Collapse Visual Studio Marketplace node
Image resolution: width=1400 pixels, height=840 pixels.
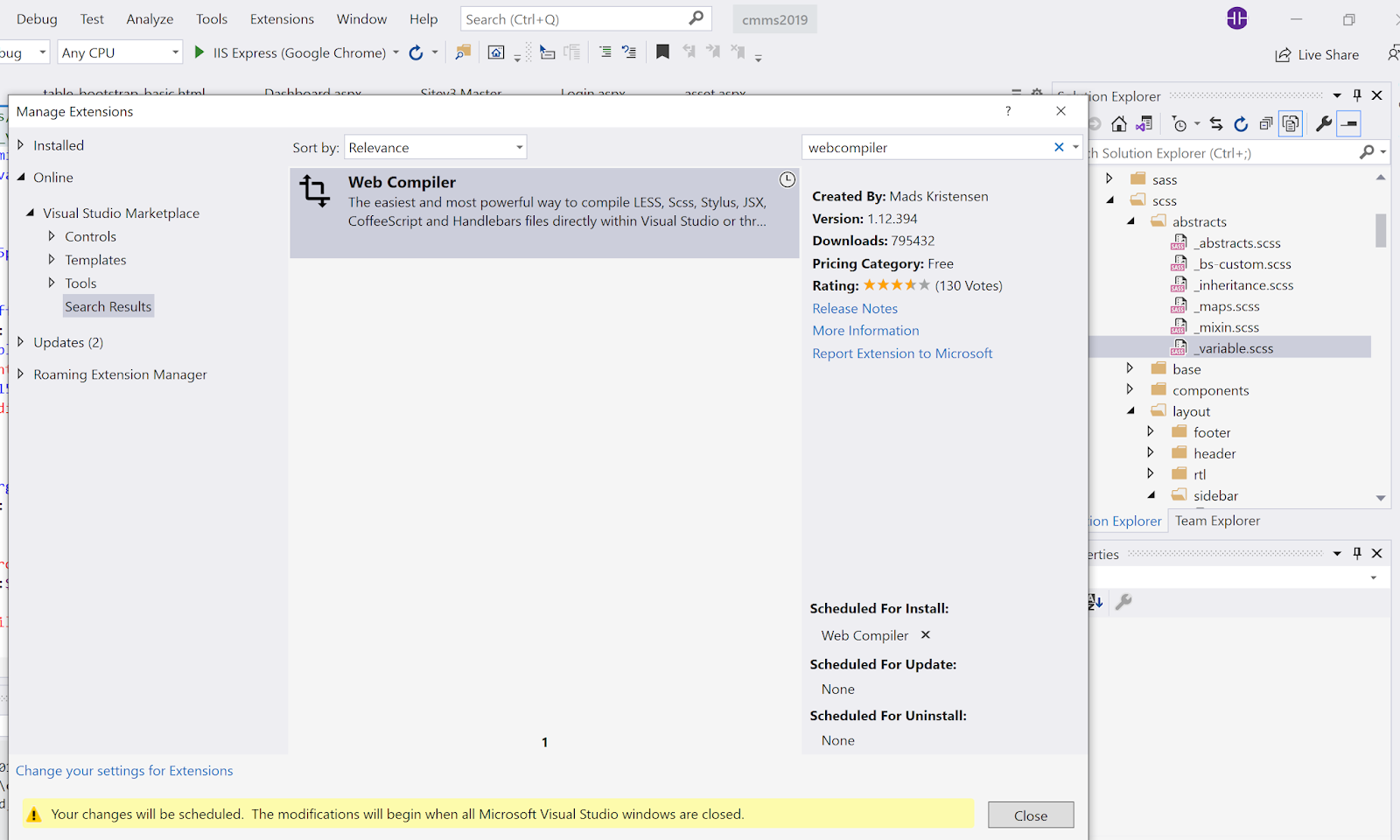click(x=31, y=213)
